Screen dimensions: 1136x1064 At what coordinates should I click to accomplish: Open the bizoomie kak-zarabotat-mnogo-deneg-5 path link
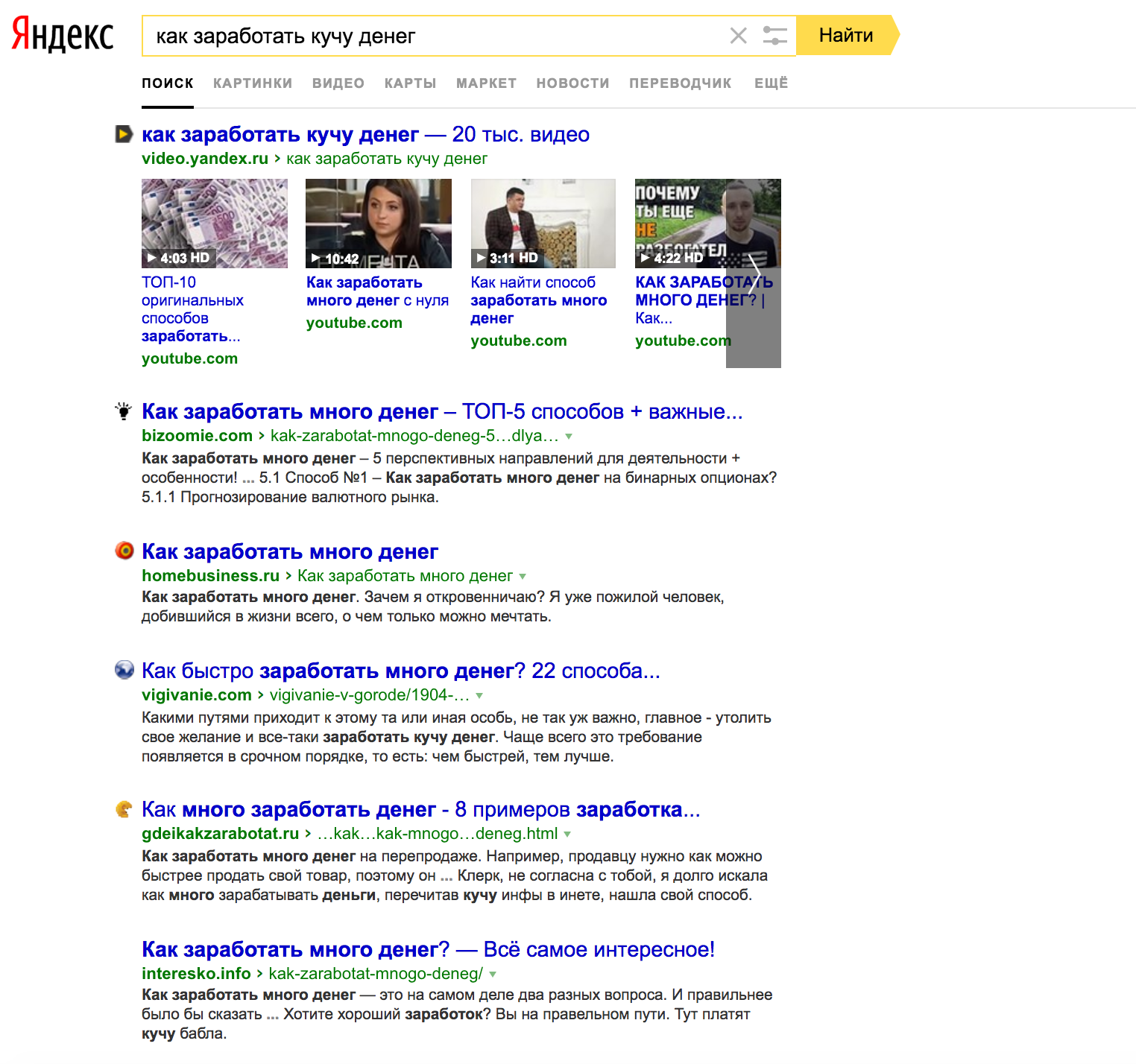pyautogui.click(x=414, y=436)
